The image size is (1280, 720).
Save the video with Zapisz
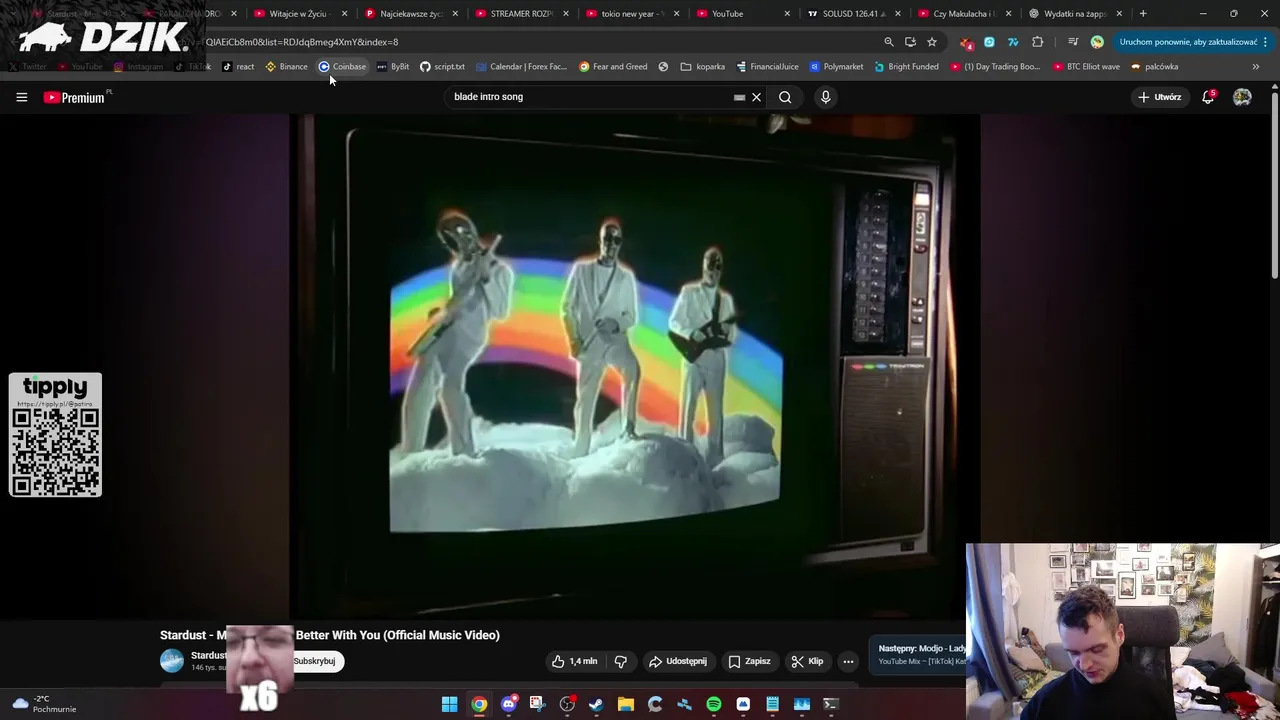749,661
